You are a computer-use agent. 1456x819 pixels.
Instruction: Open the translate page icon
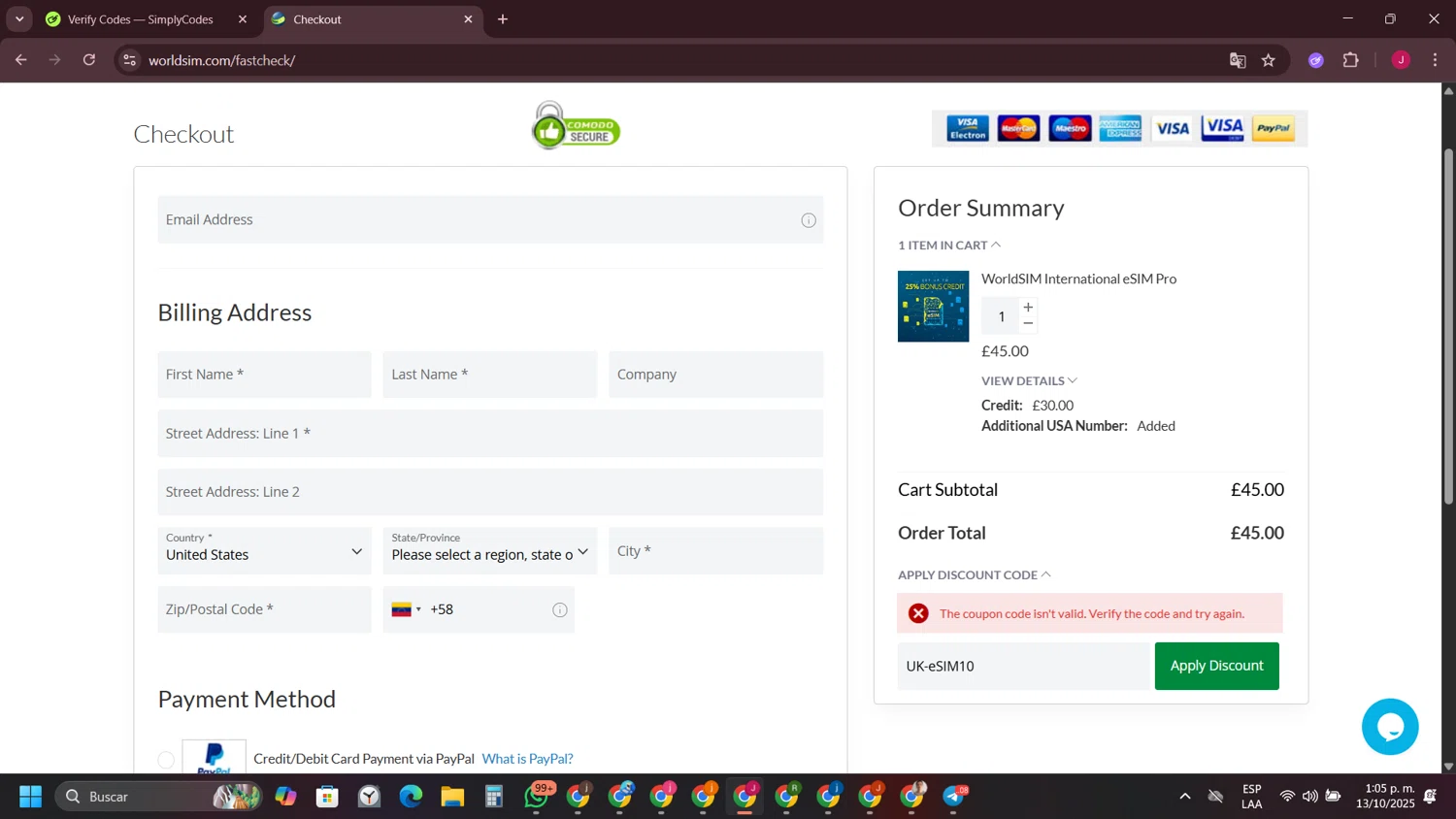(x=1238, y=60)
